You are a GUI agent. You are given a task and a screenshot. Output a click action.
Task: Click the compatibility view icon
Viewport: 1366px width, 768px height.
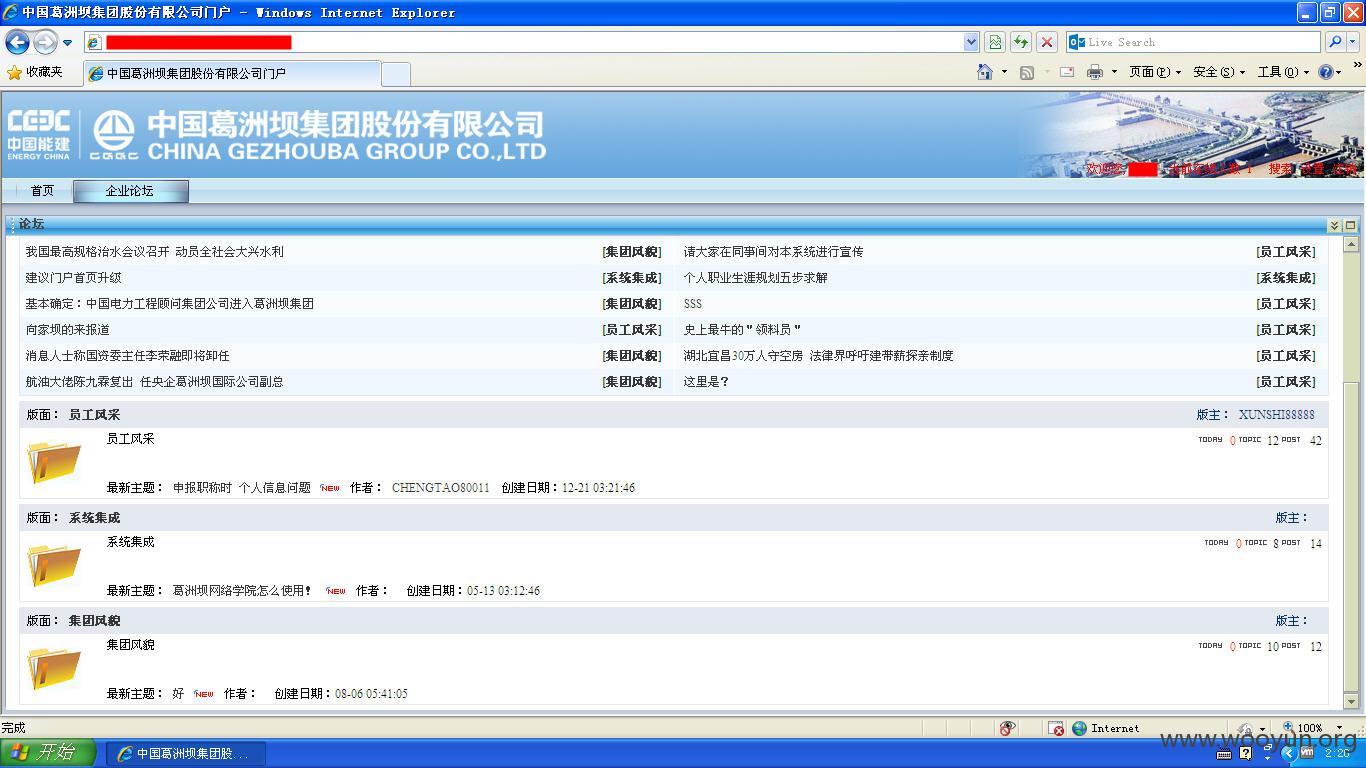click(995, 42)
